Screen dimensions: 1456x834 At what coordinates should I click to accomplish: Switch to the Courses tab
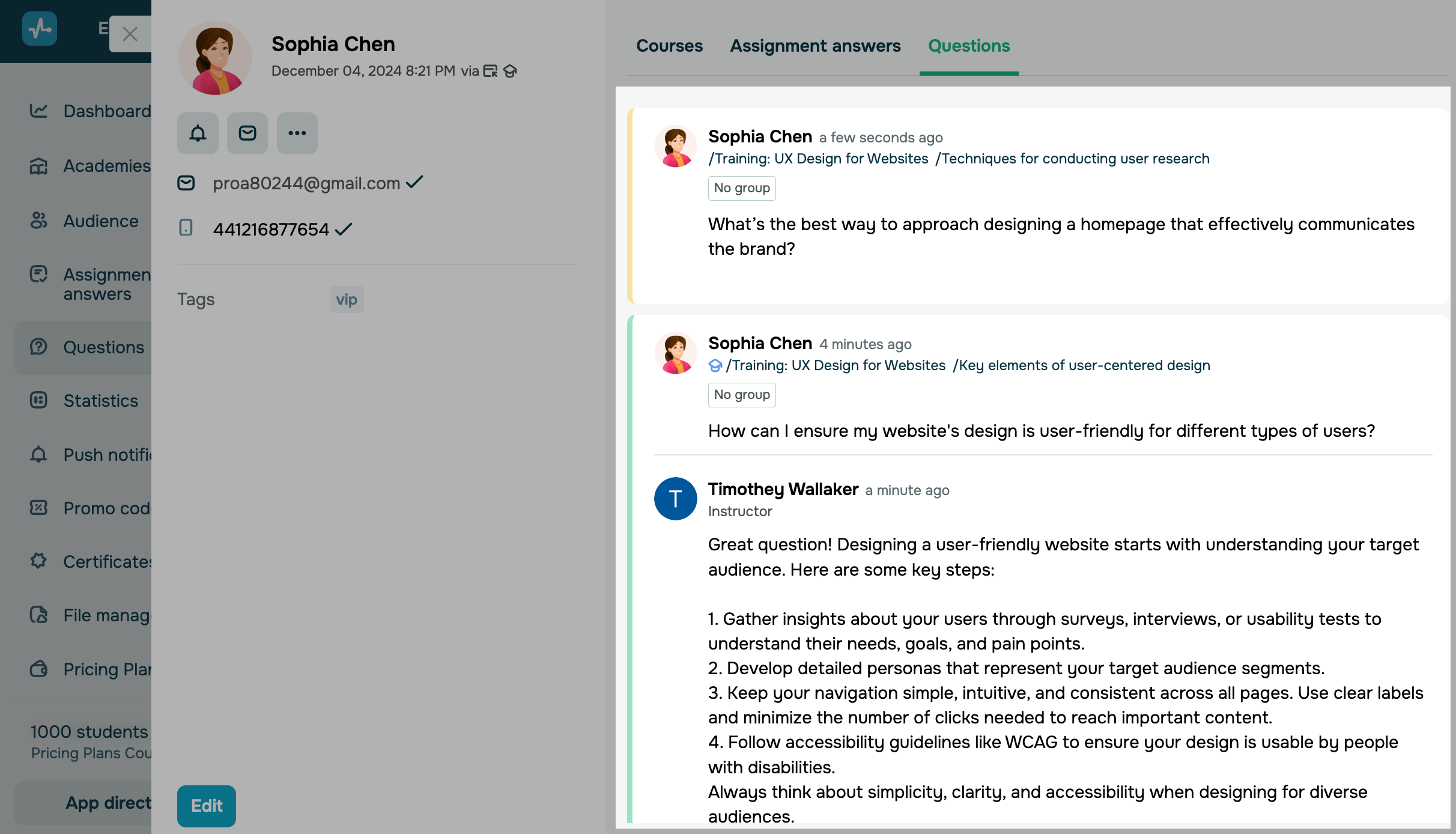[x=669, y=46]
